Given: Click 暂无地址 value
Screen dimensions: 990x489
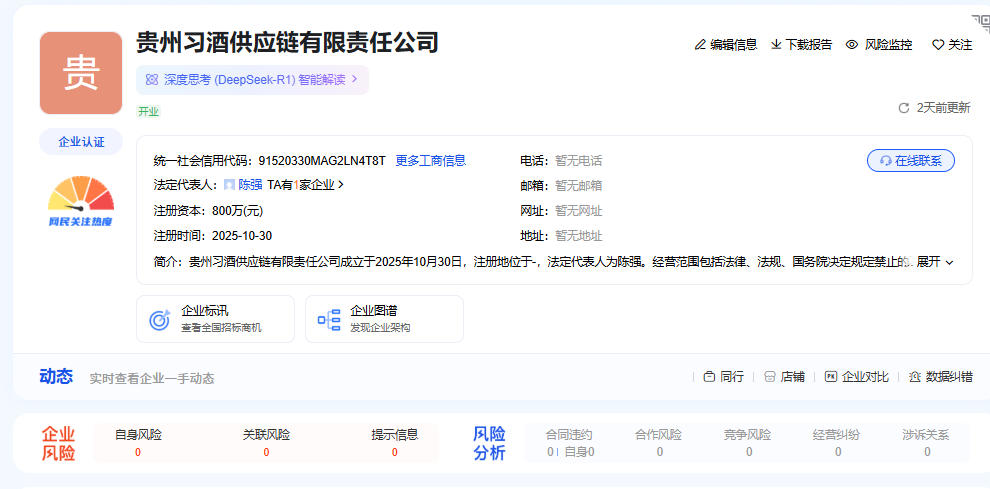Looking at the screenshot, I should [x=578, y=236].
